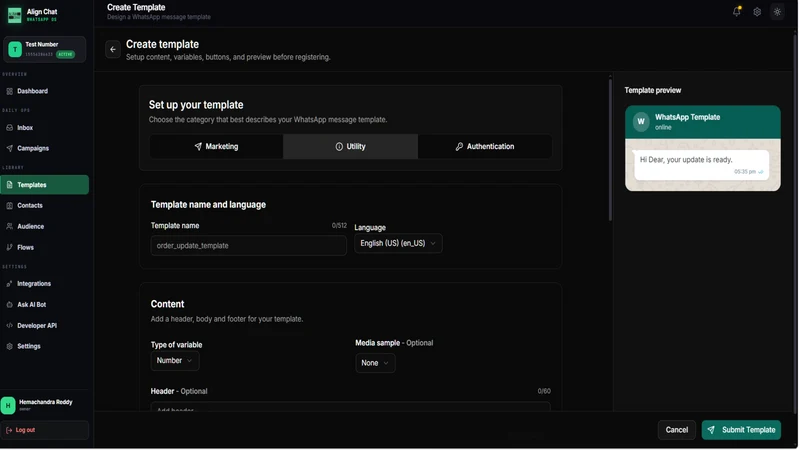Open Inbox from the sidebar

(44, 128)
